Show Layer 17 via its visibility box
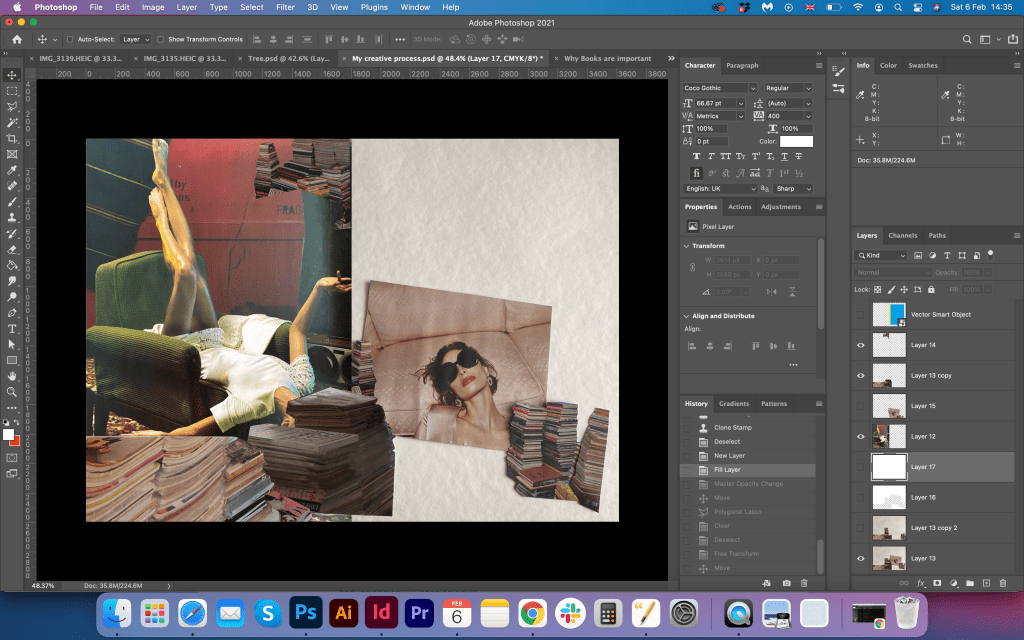The image size is (1024, 640). [861, 467]
